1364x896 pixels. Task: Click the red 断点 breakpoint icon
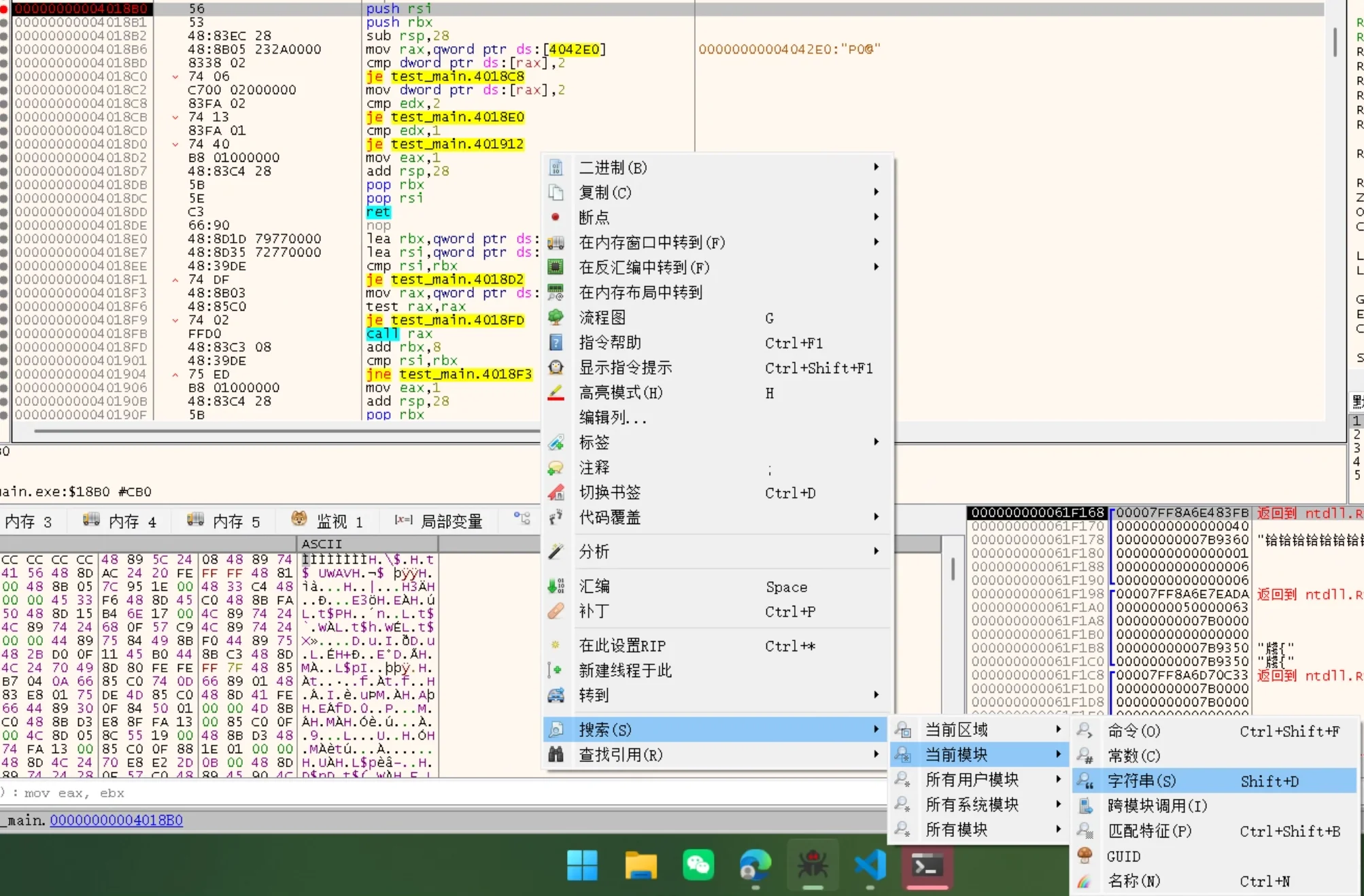556,217
